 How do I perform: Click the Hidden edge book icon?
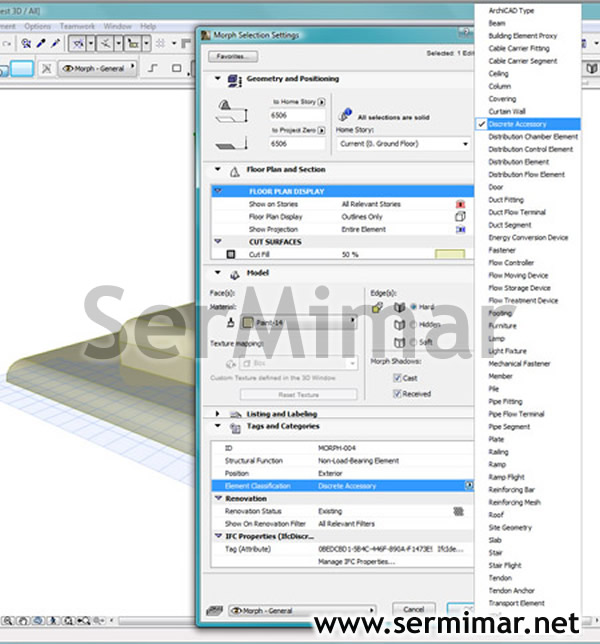(x=399, y=325)
